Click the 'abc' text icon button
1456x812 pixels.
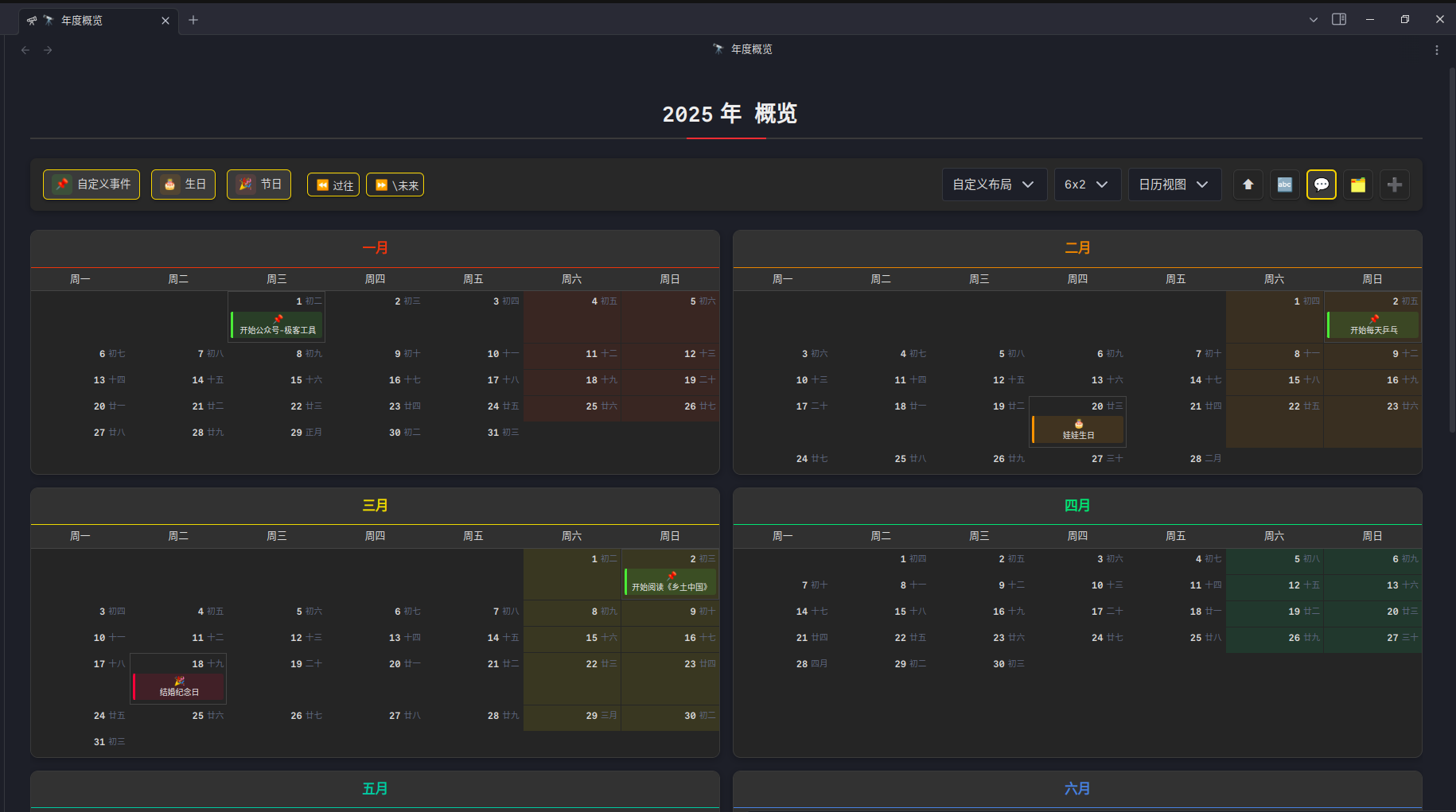1284,185
